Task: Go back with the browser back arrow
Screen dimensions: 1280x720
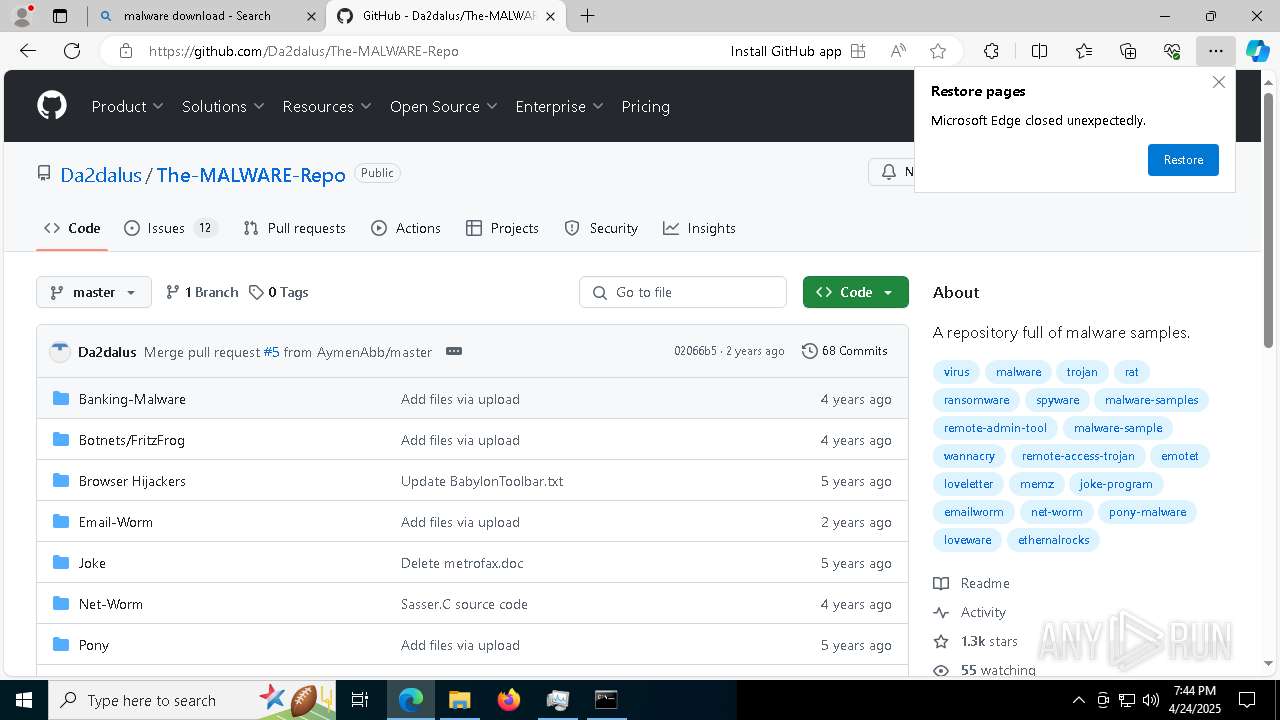Action: coord(28,51)
